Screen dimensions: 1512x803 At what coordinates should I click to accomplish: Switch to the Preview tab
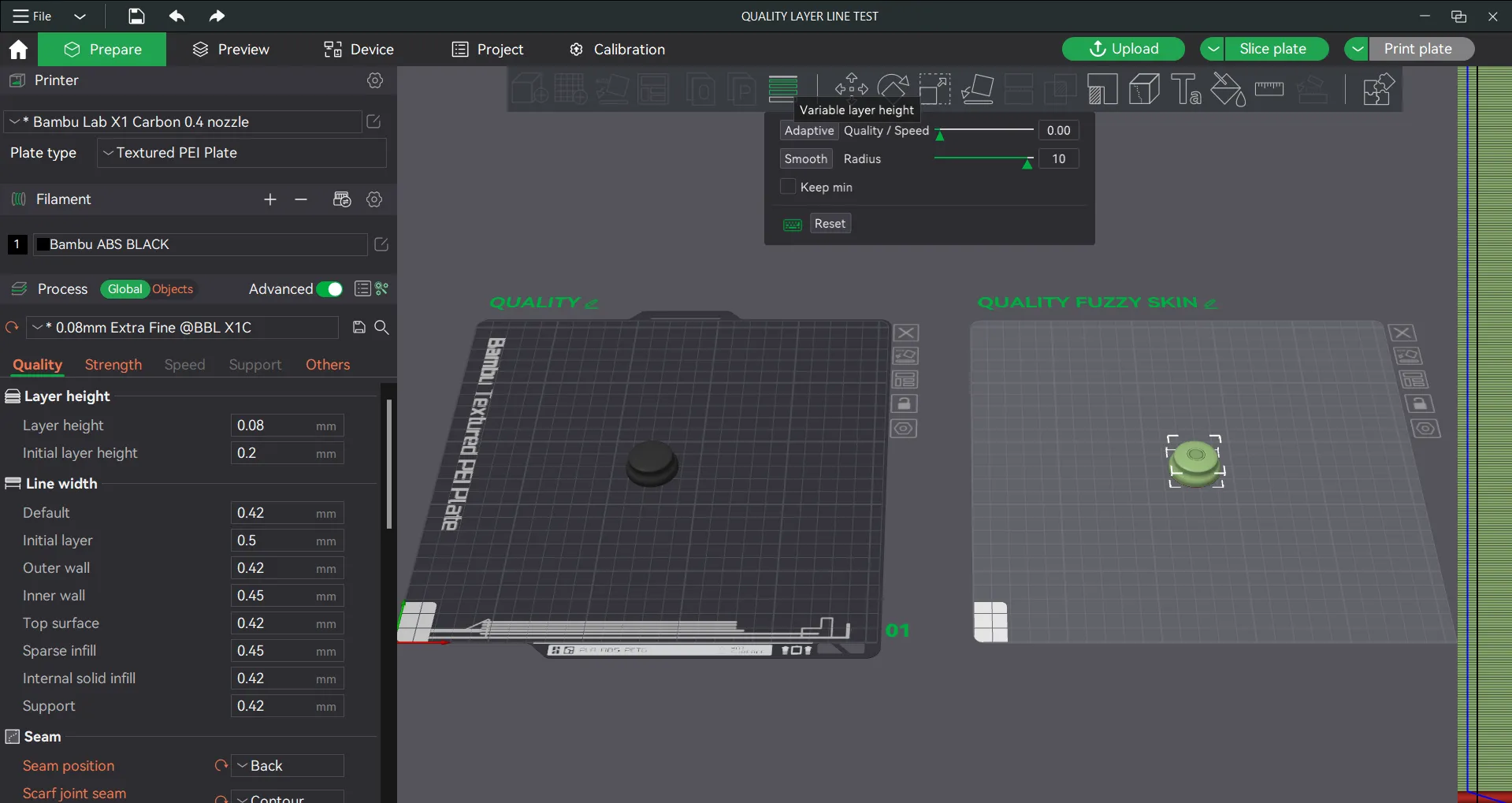231,49
